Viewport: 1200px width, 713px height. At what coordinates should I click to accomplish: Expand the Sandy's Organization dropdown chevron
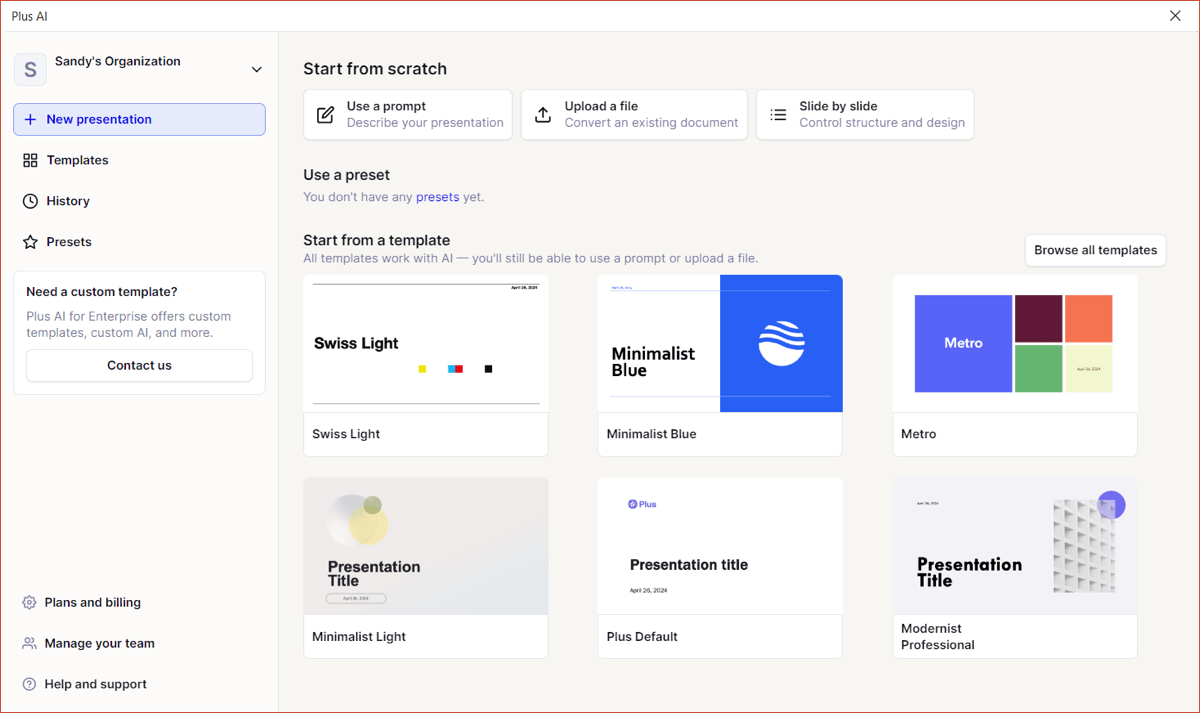pos(257,69)
